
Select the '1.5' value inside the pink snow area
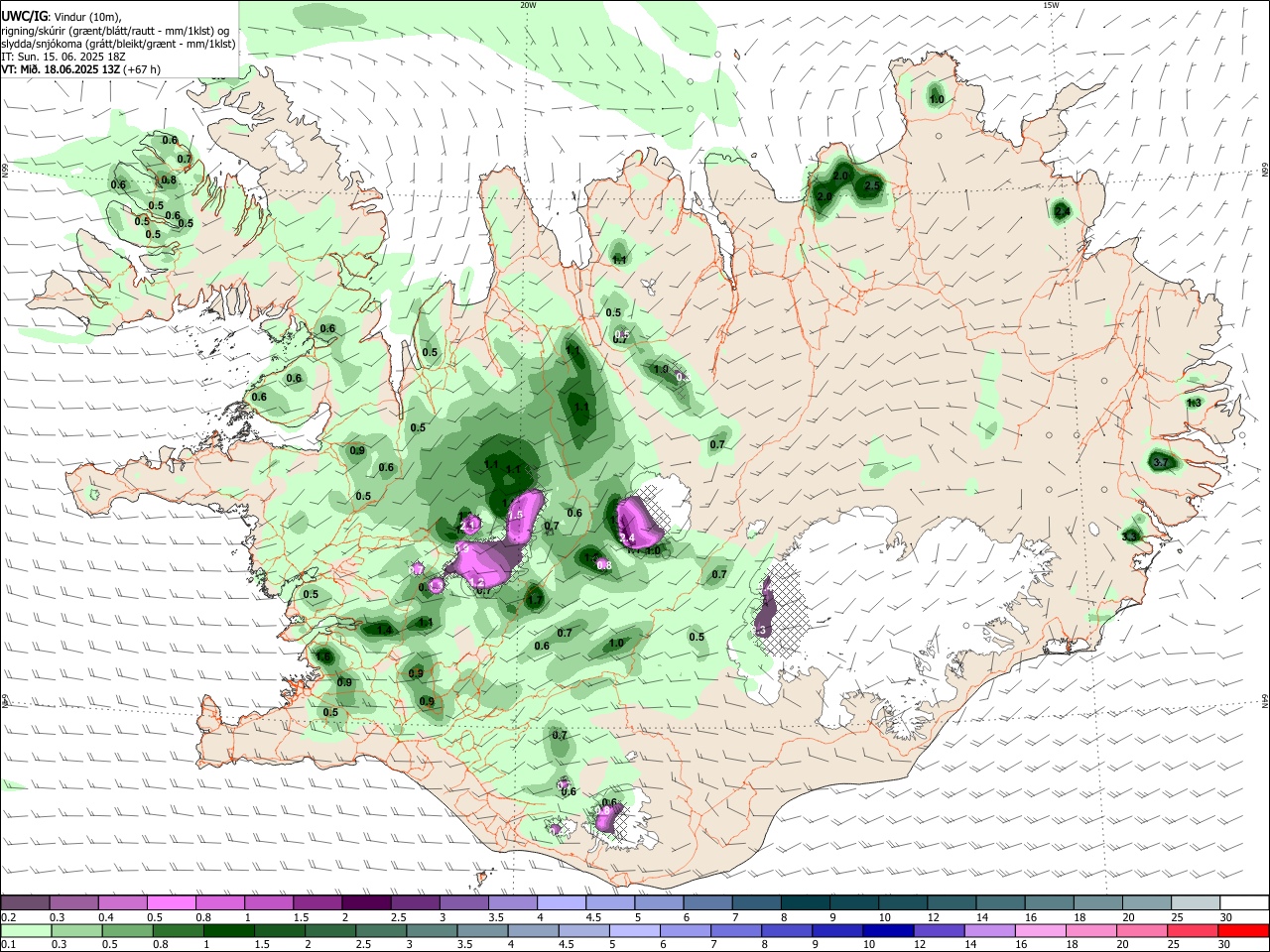pyautogui.click(x=516, y=516)
